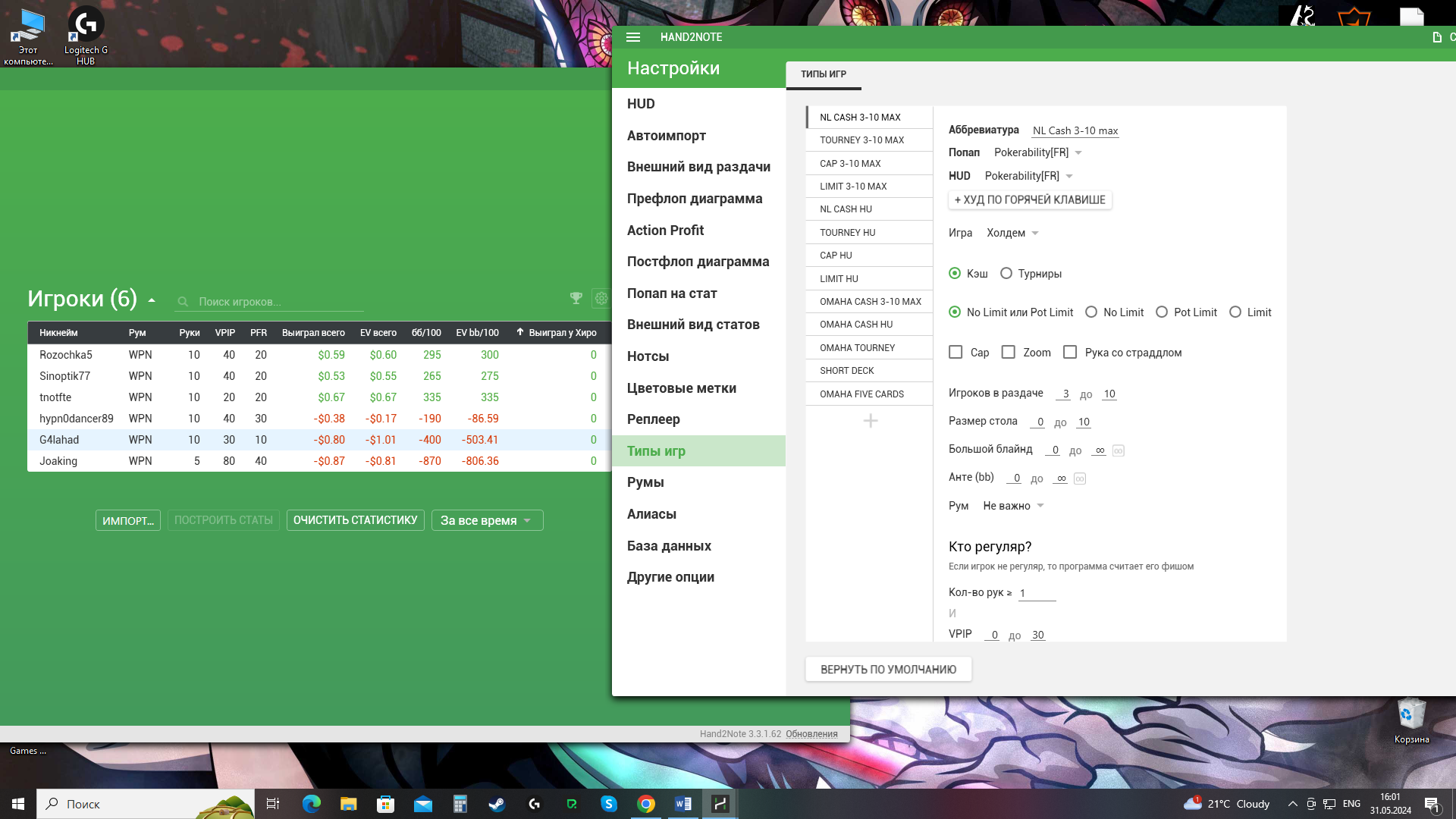This screenshot has width=1456, height=819.
Task: Open Calculator from the taskbar
Action: pos(460,804)
